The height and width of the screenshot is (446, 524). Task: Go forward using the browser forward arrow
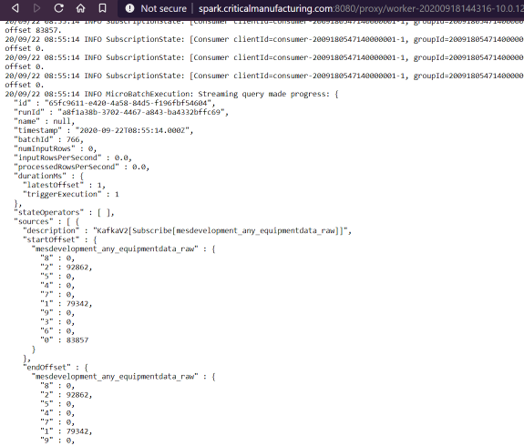coord(37,8)
